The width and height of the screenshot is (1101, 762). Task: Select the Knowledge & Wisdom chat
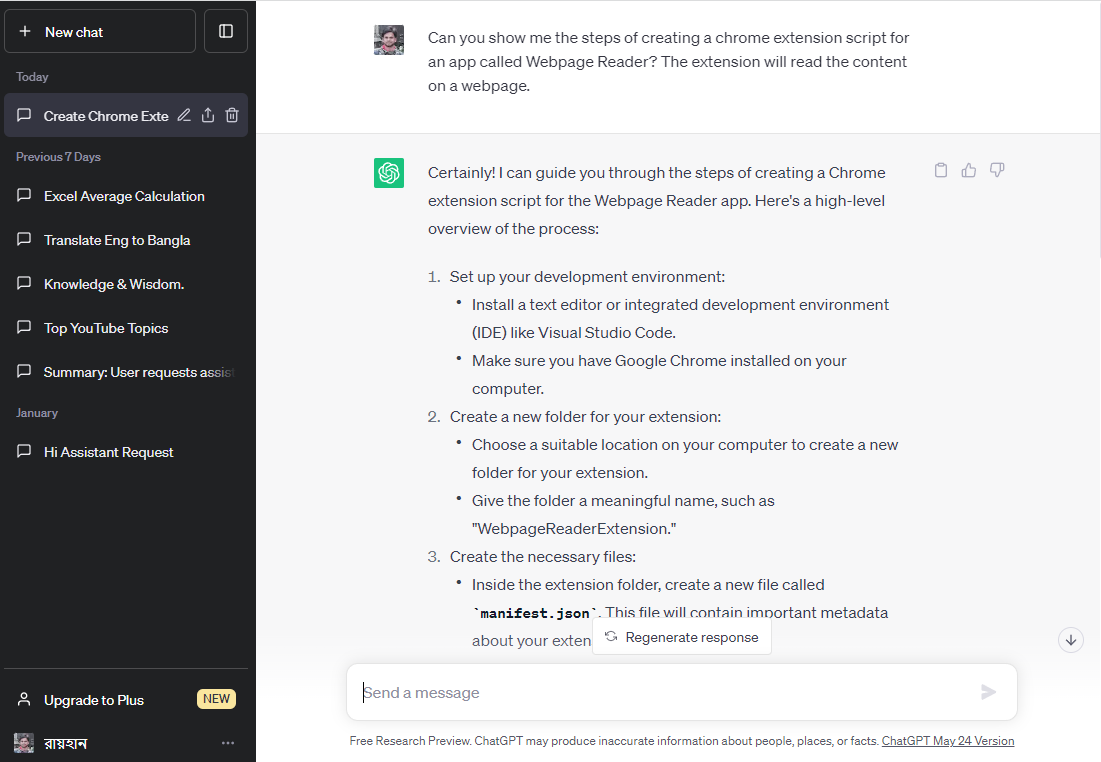tap(114, 284)
